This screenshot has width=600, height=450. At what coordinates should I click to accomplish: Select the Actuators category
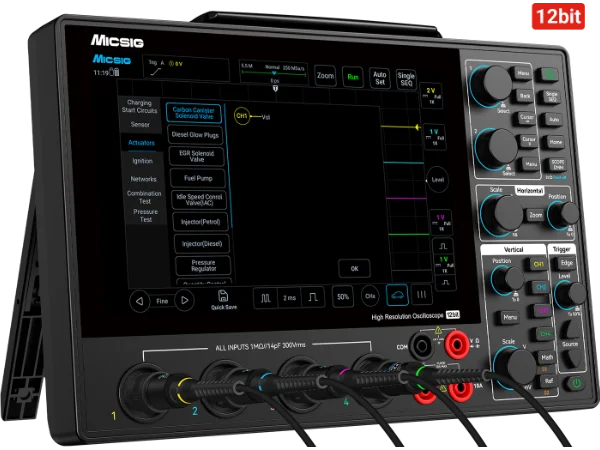tap(141, 143)
